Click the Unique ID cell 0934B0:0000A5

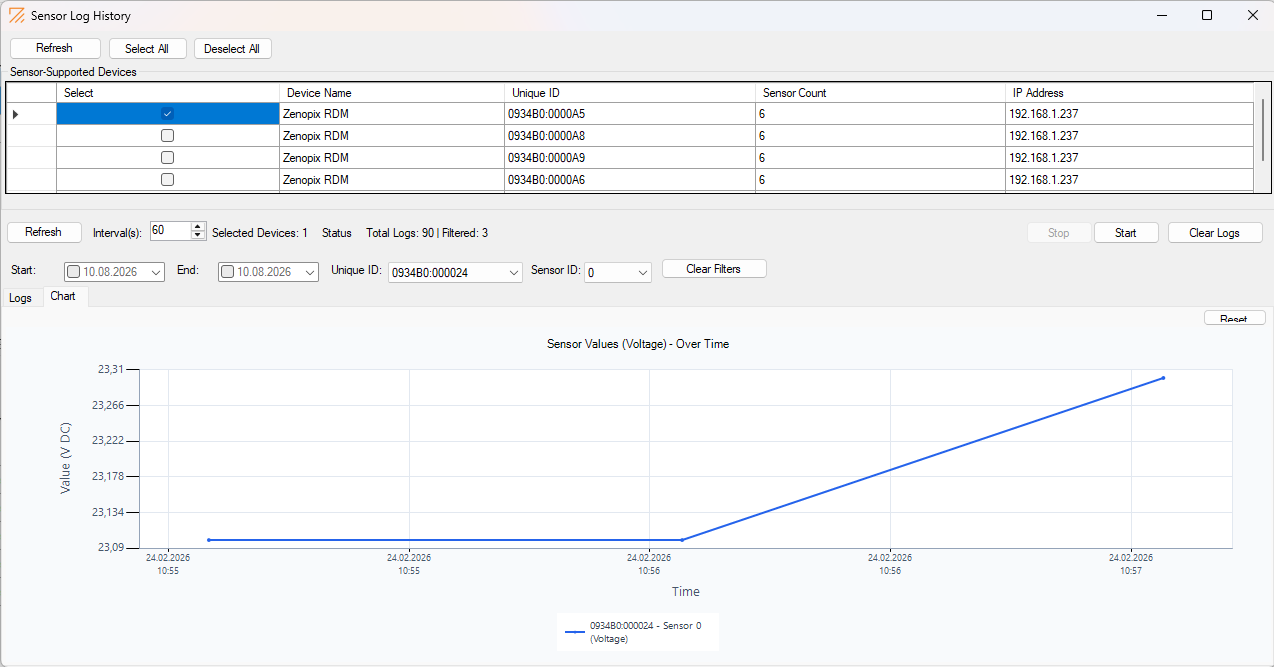(x=630, y=114)
